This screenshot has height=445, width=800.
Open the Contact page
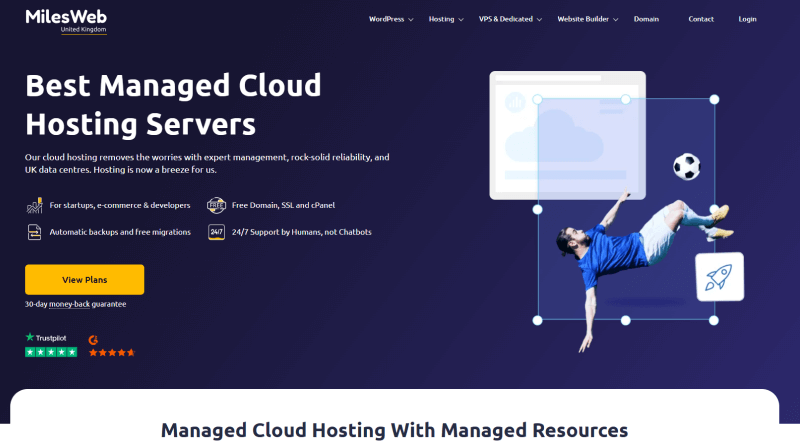[701, 19]
